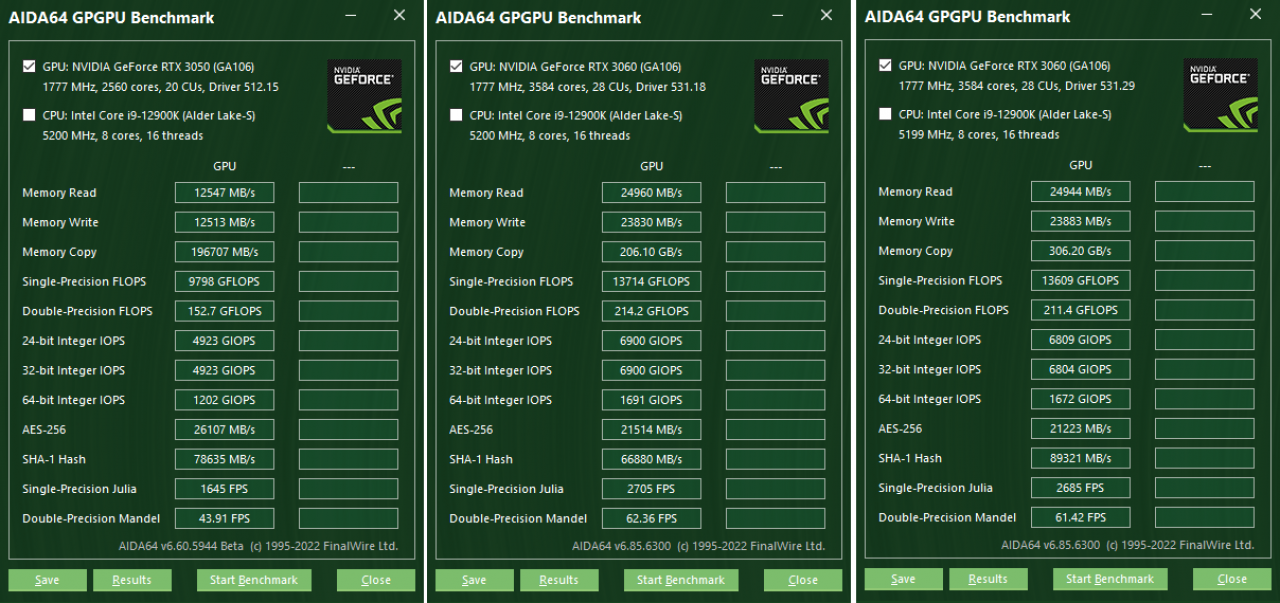Minimize the driver 531.18 benchmark window

778,16
